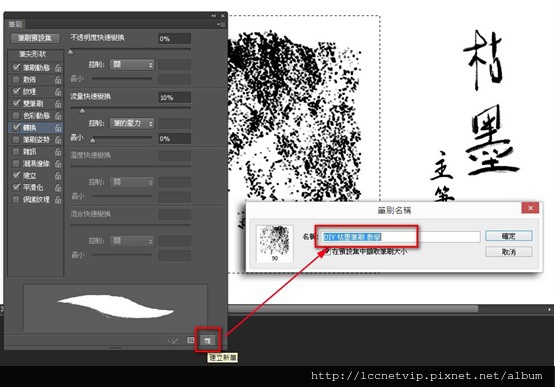Uncheck the 雙筆刷 (Dual Brush) checkbox

(x=16, y=103)
